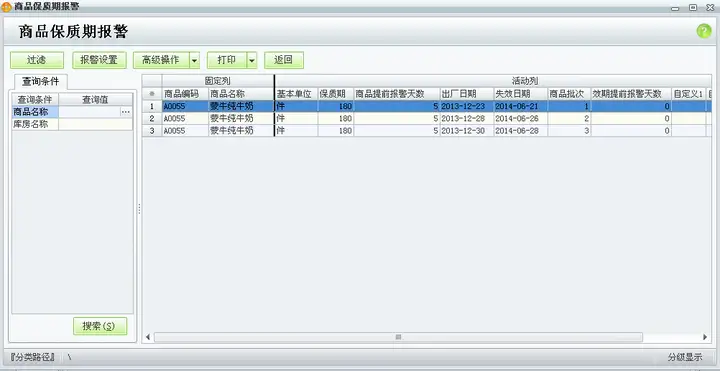Image resolution: width=720 pixels, height=371 pixels.
Task: Click the 搜索(S) search button
Action: click(x=100, y=326)
